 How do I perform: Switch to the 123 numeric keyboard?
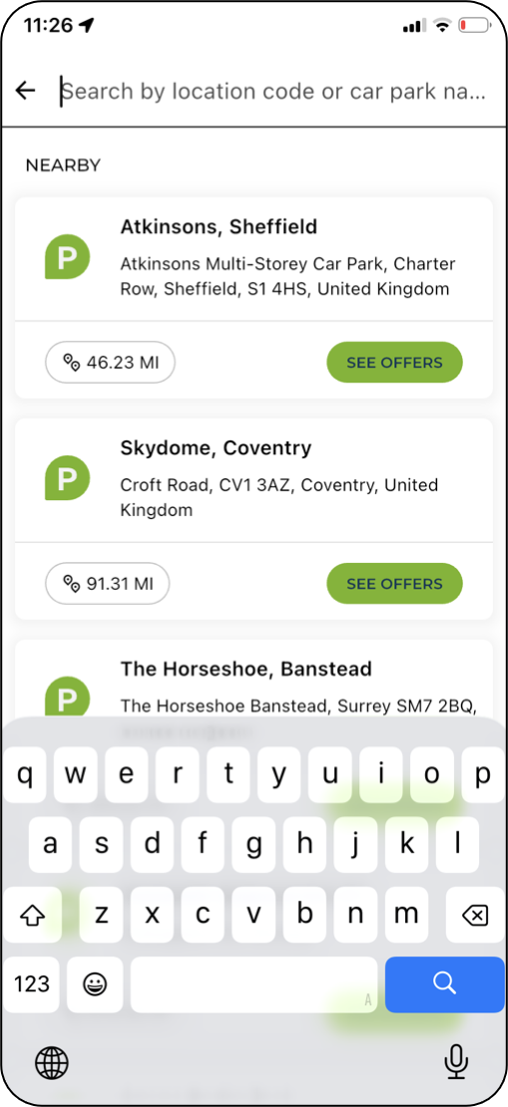(32, 984)
